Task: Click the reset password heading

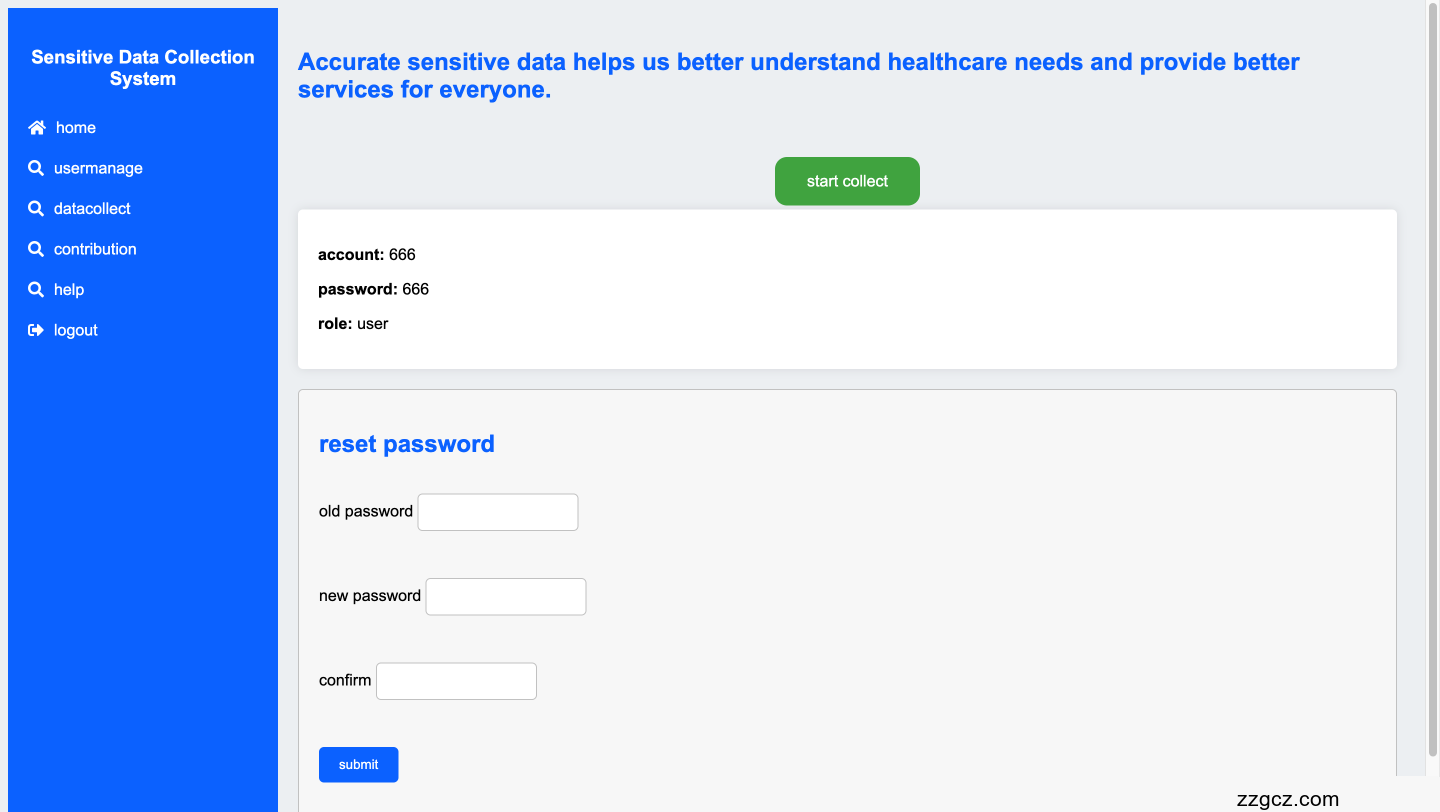Action: [407, 444]
